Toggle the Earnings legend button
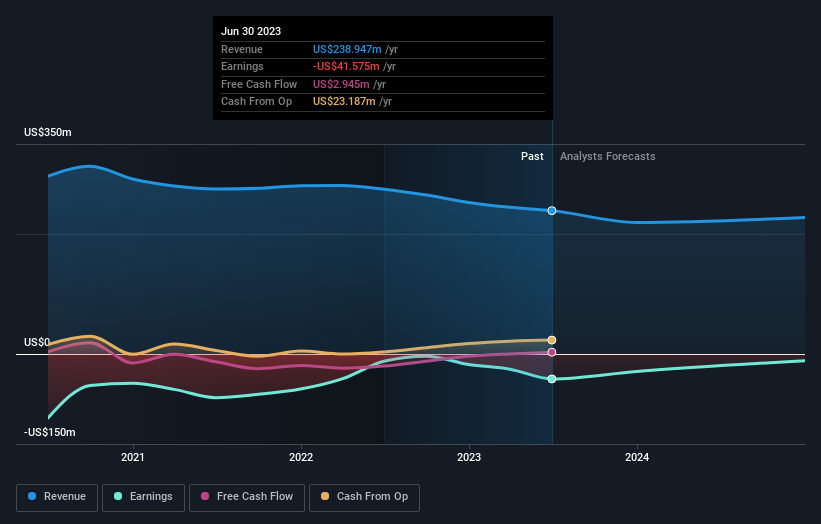The width and height of the screenshot is (821, 524). point(143,497)
